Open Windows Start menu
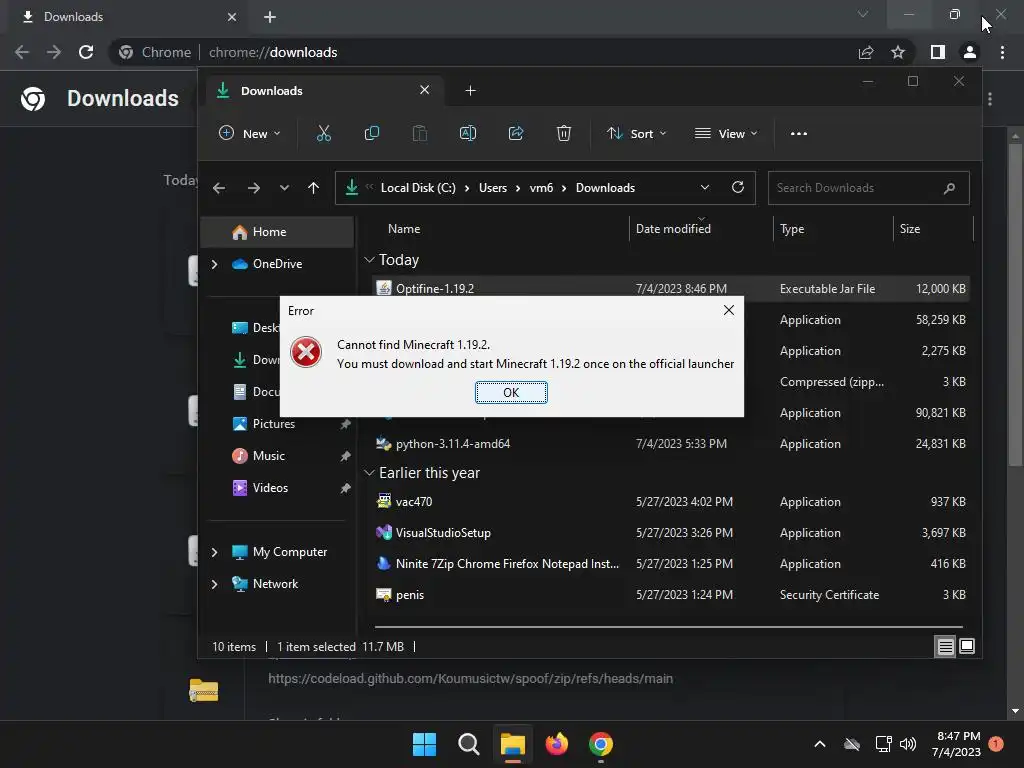 click(x=424, y=744)
